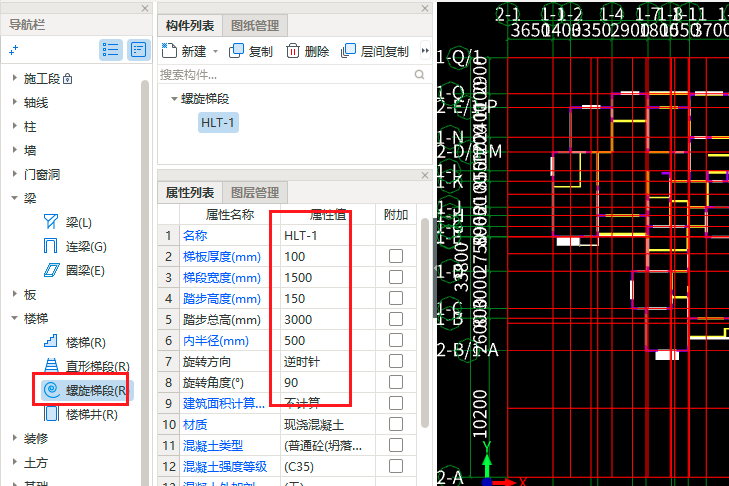The width and height of the screenshot is (729, 486).
Task: Tick 附加 checkbox for 梯段宽度 row
Action: pos(396,277)
